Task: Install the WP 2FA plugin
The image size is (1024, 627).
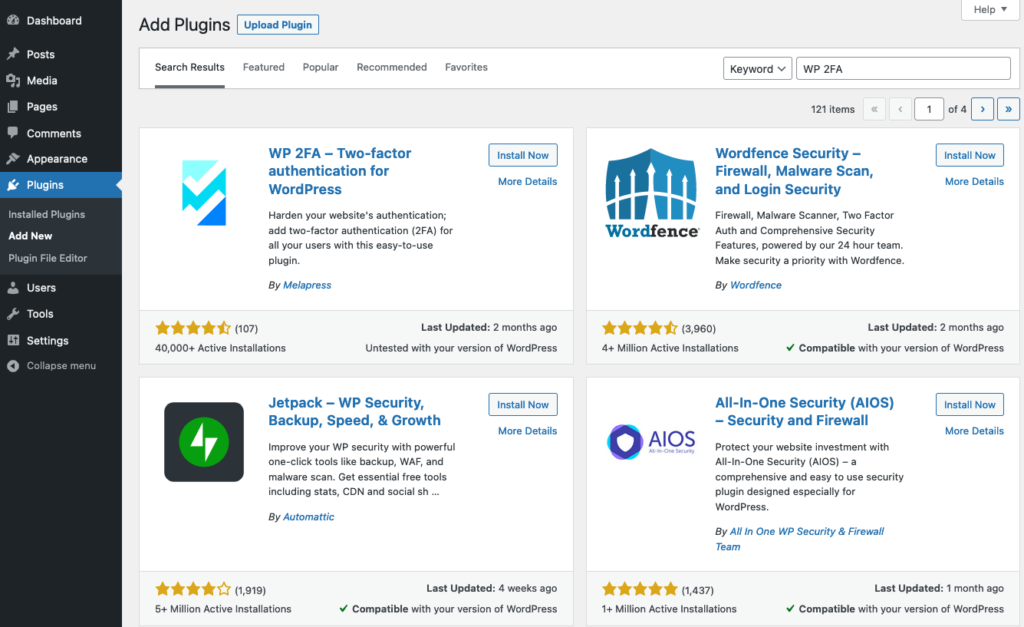Action: click(522, 155)
